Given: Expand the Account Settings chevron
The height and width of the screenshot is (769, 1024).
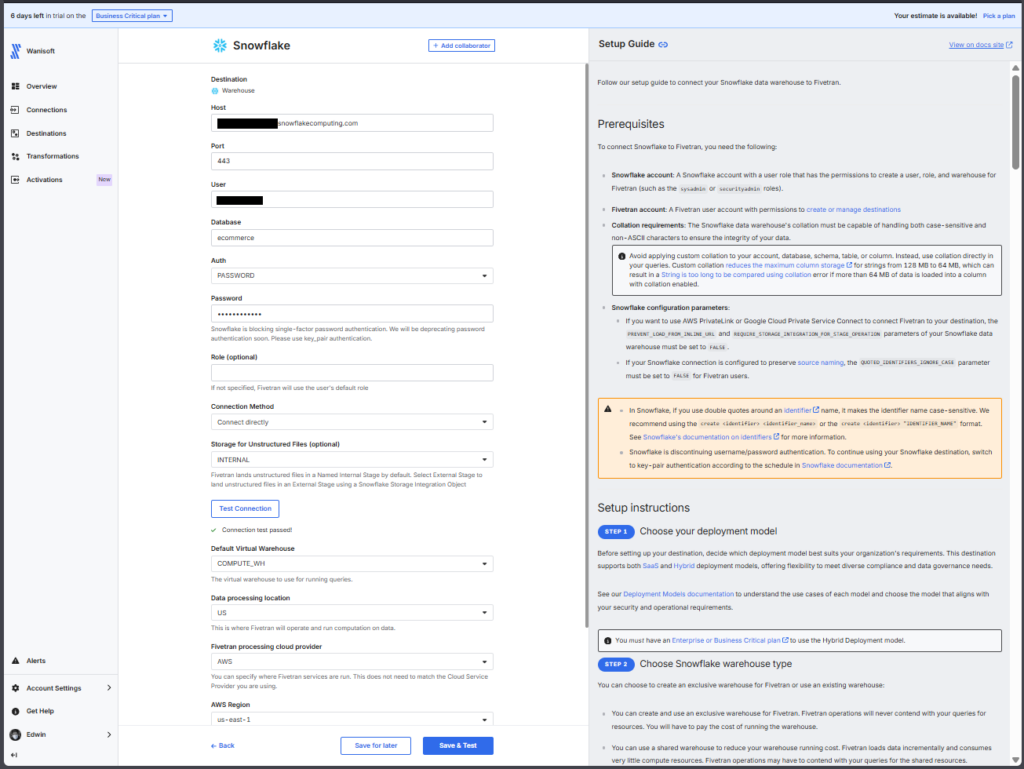Looking at the screenshot, I should point(109,688).
